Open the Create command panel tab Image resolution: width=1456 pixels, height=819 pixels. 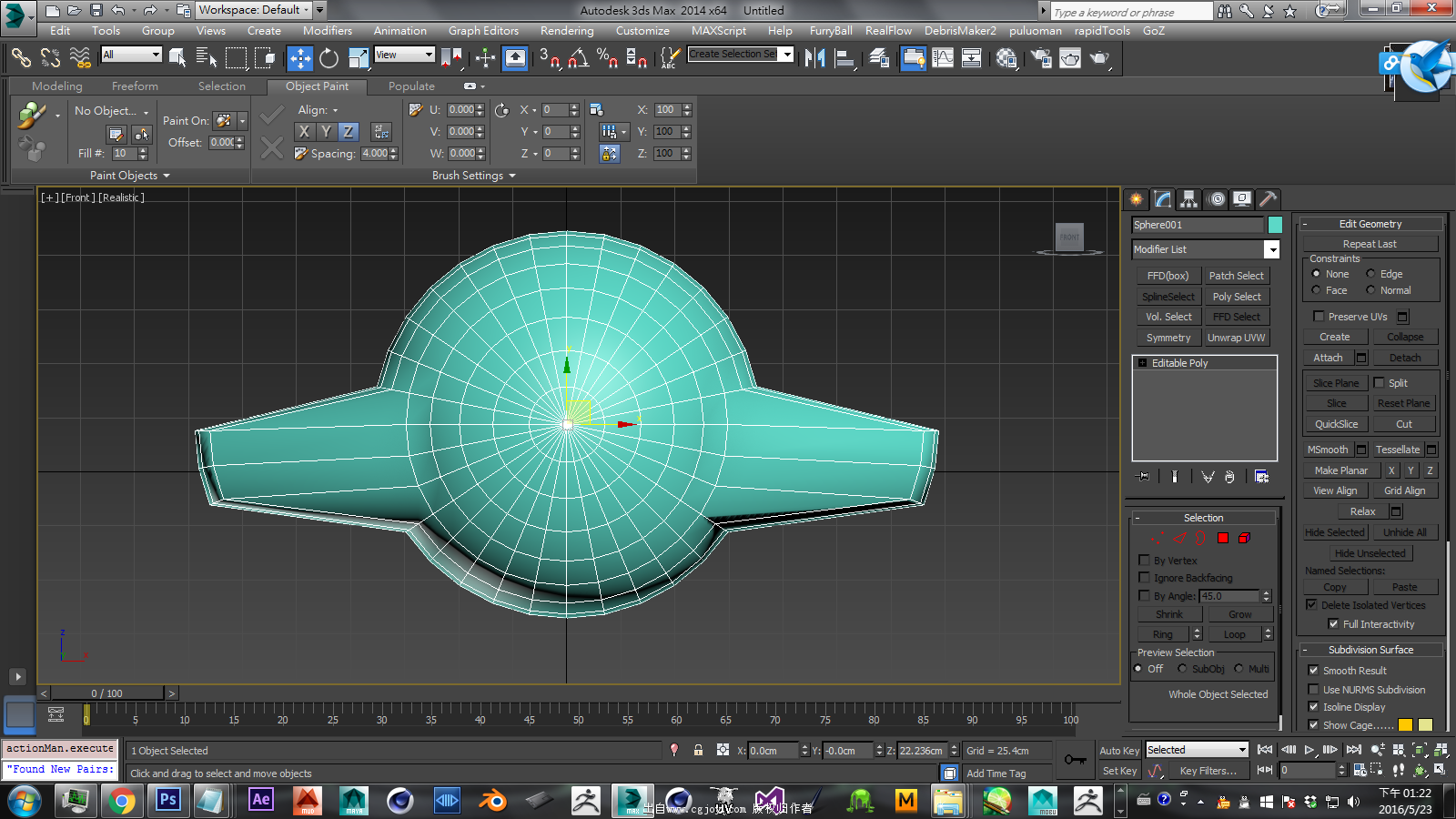click(1137, 199)
